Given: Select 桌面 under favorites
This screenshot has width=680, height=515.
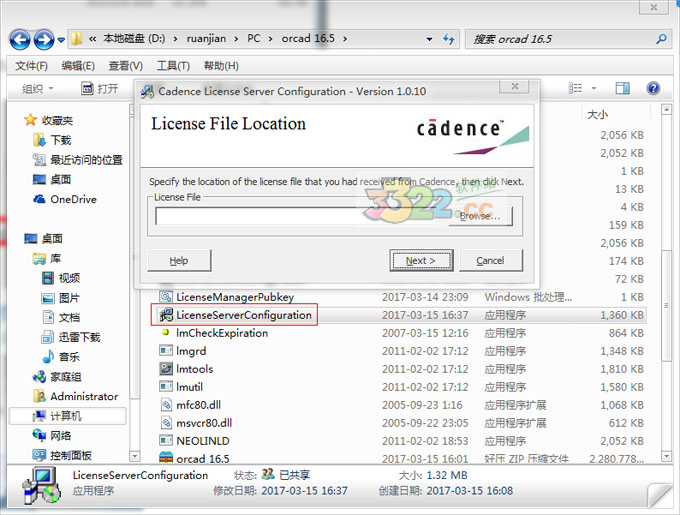Looking at the screenshot, I should click(52, 179).
